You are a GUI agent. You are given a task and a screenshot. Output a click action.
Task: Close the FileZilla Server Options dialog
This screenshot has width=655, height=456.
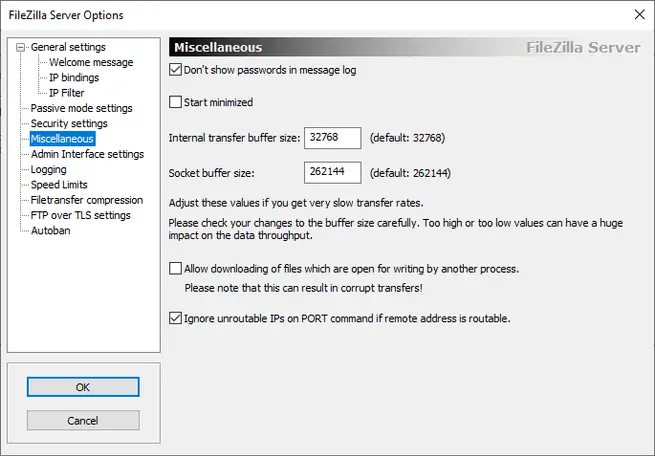click(639, 15)
